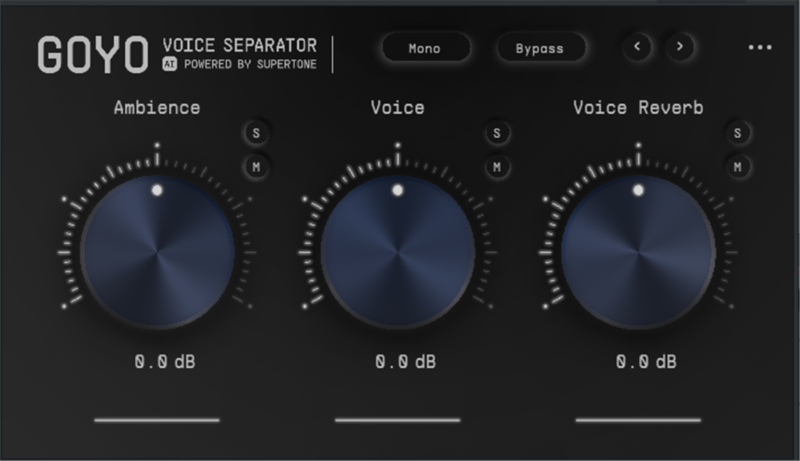Click the Voice gain knob
The image size is (800, 461).
(x=398, y=250)
